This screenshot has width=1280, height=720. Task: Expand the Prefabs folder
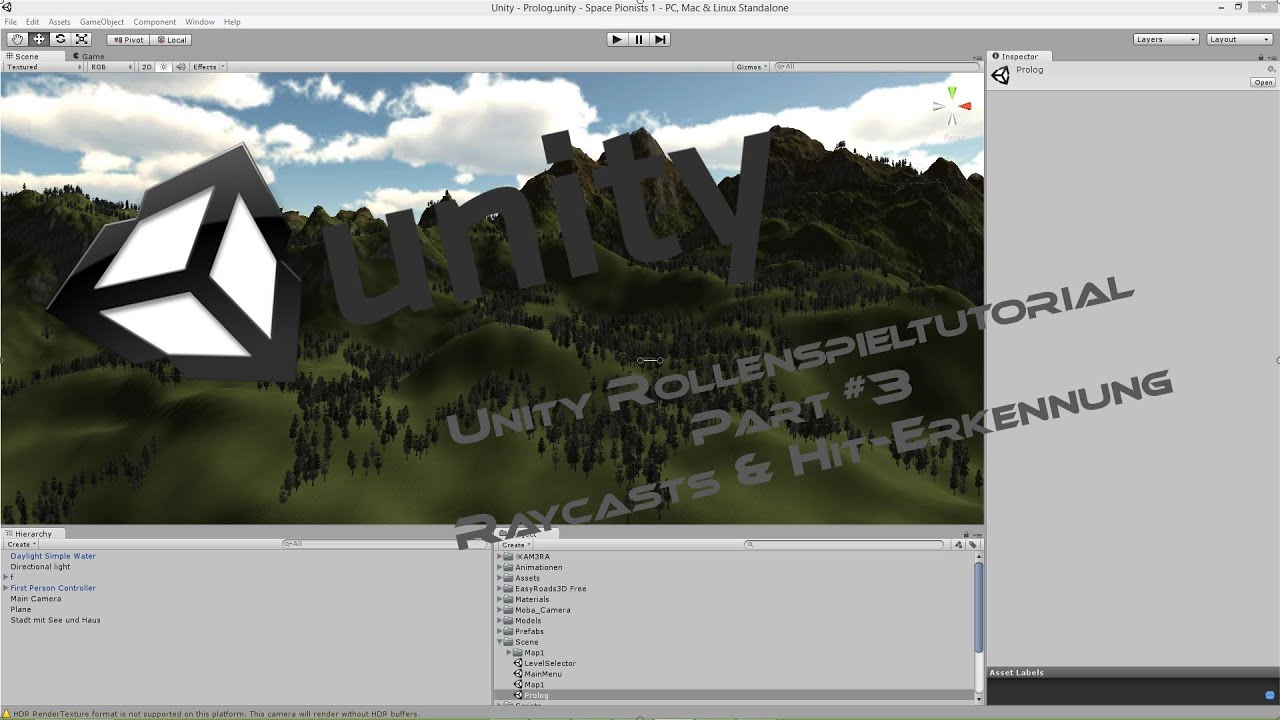point(500,631)
